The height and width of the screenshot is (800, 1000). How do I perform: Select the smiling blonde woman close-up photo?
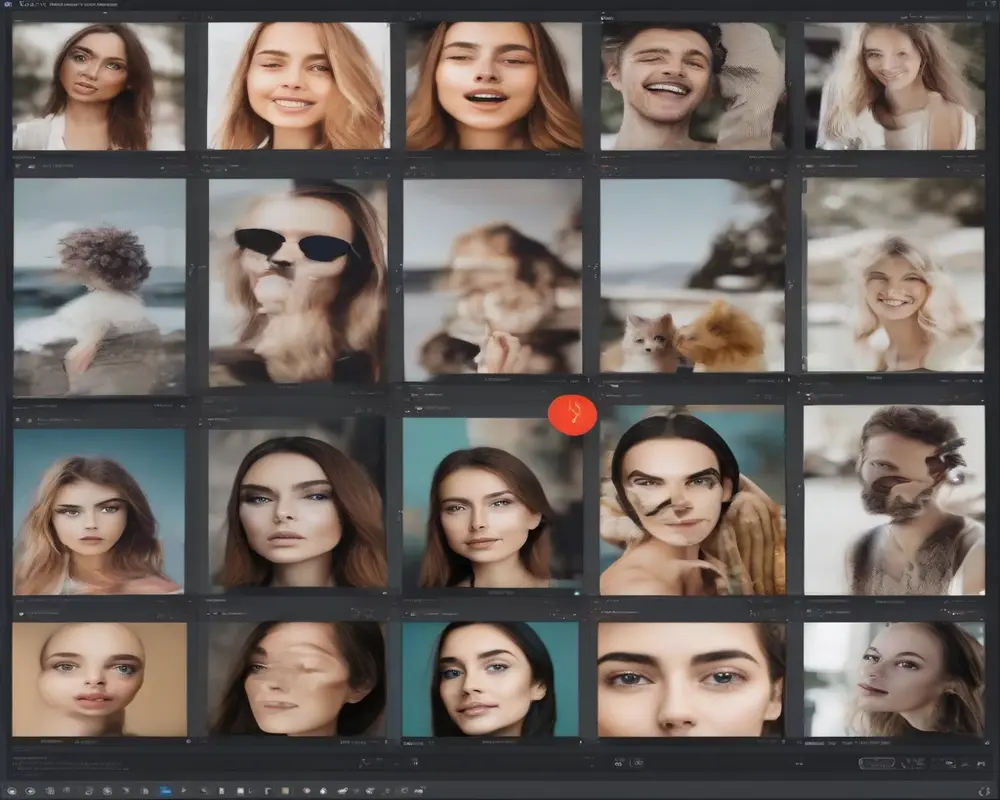[298, 86]
